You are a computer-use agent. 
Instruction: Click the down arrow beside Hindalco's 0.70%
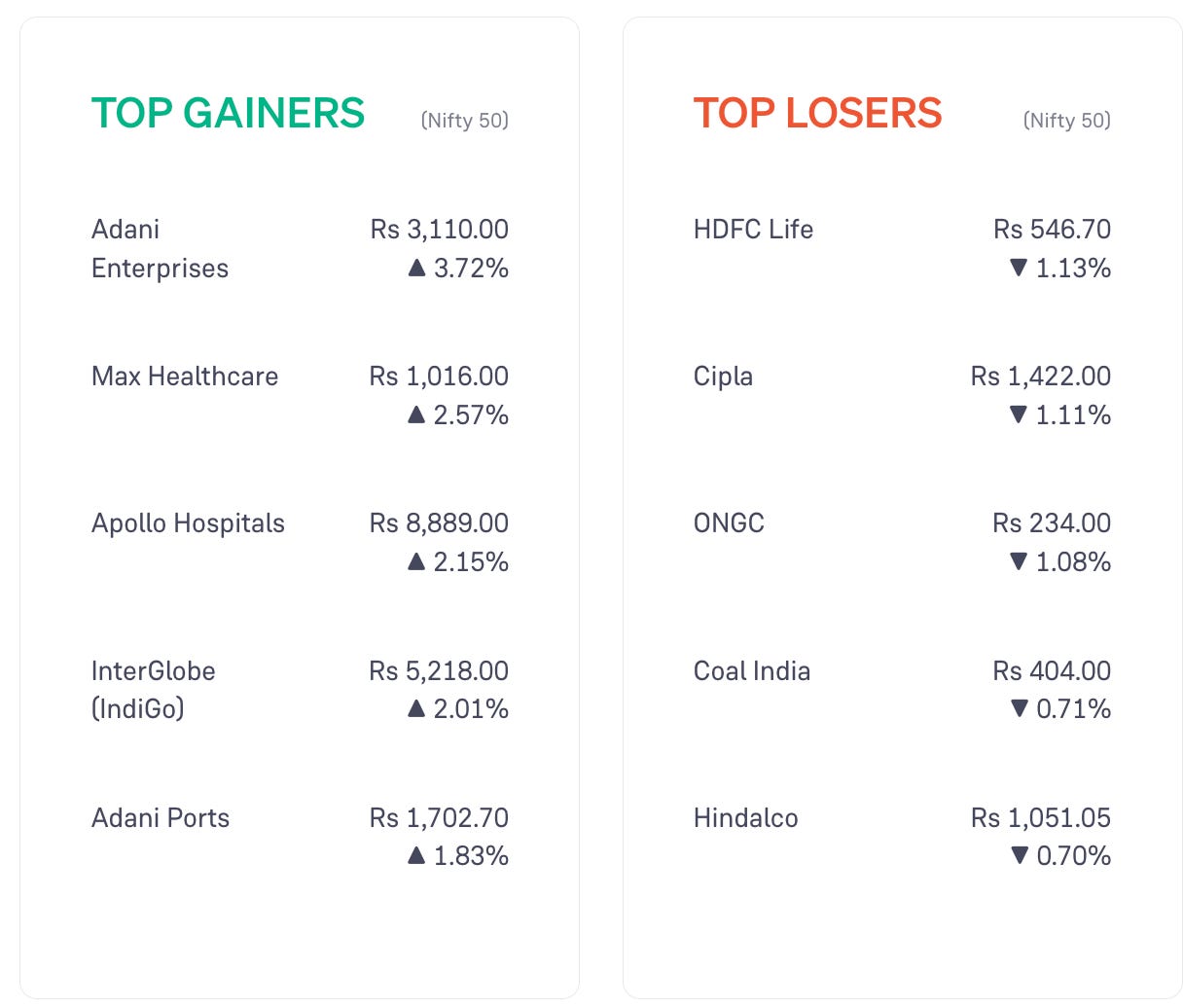[1019, 855]
